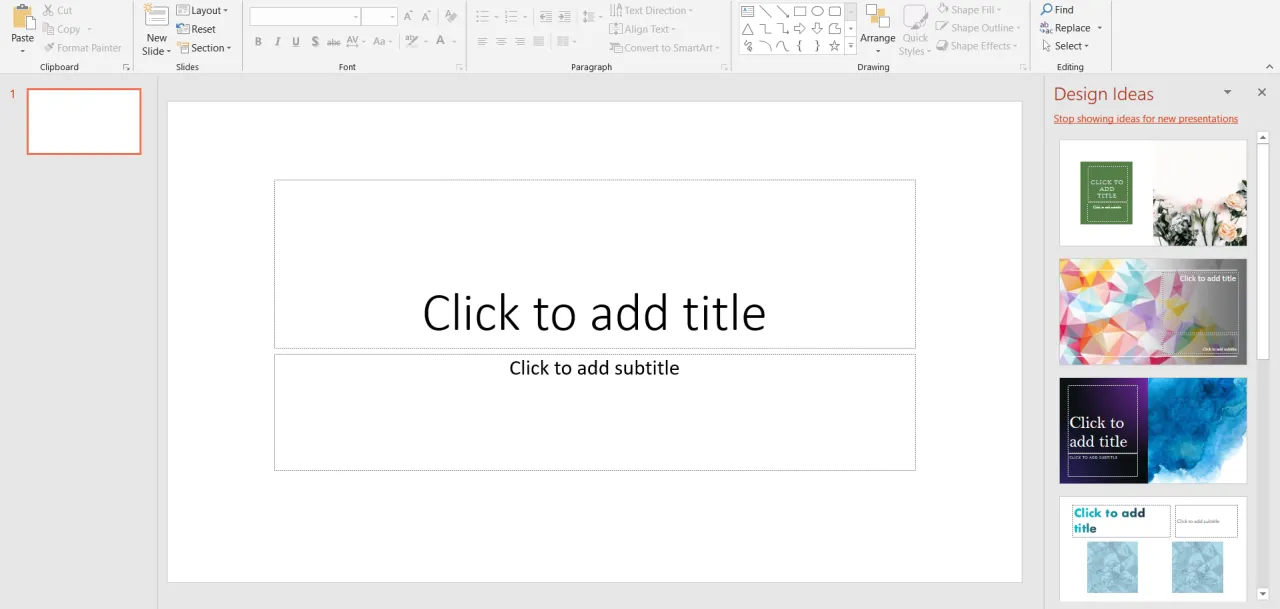Screen dimensions: 1280x609
Task: Toggle bulleted list formatting
Action: (x=481, y=16)
